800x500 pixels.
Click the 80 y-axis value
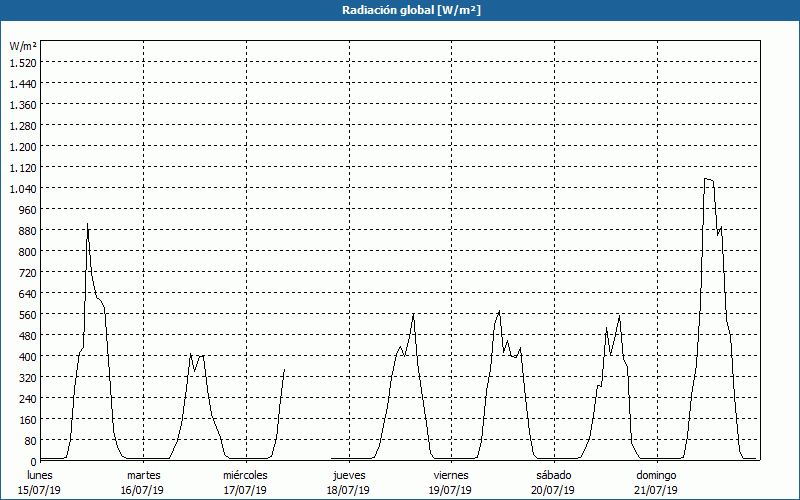[31, 441]
